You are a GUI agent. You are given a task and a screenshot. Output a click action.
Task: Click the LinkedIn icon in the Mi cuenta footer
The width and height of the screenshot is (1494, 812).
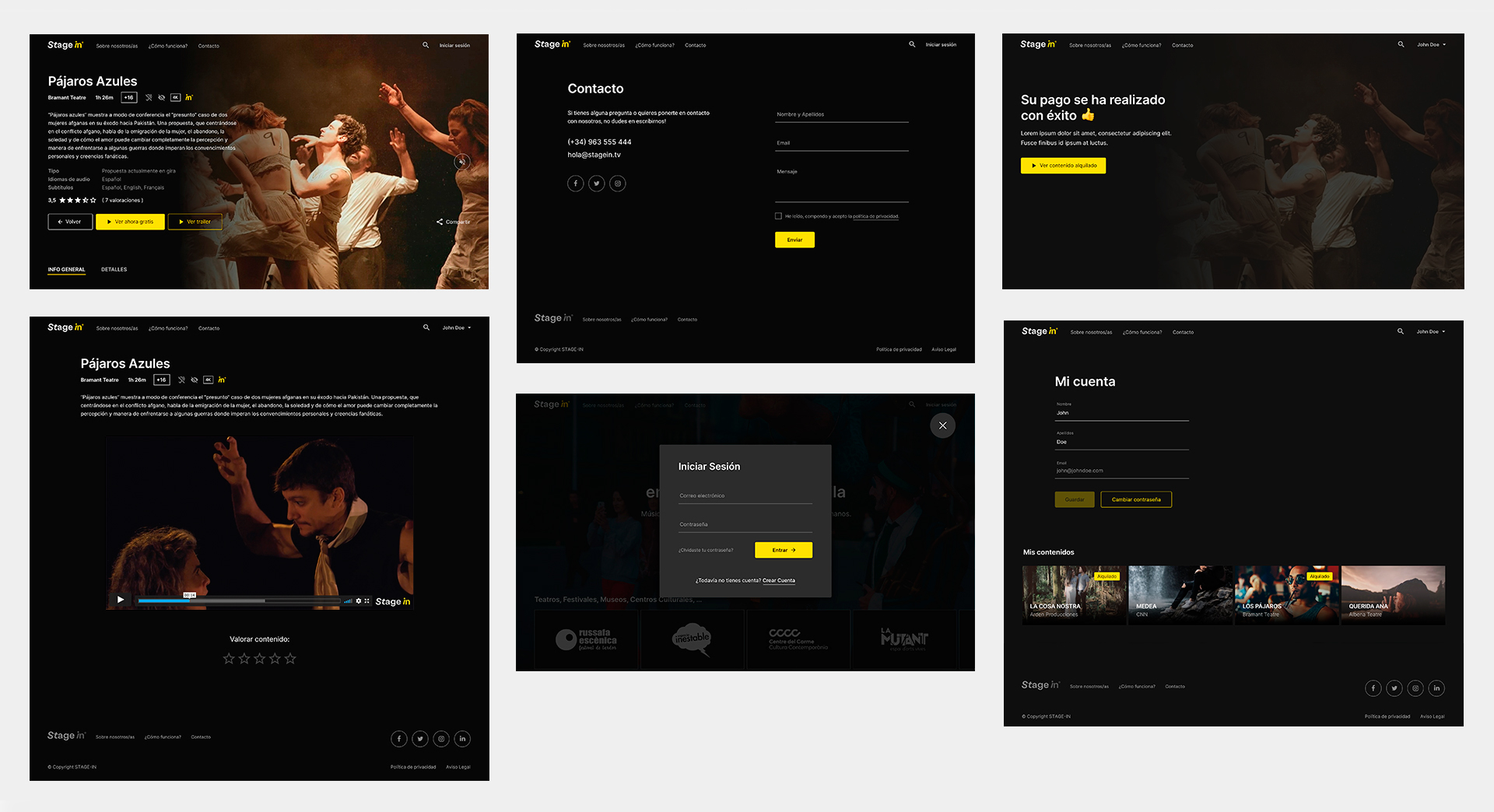tap(1436, 688)
